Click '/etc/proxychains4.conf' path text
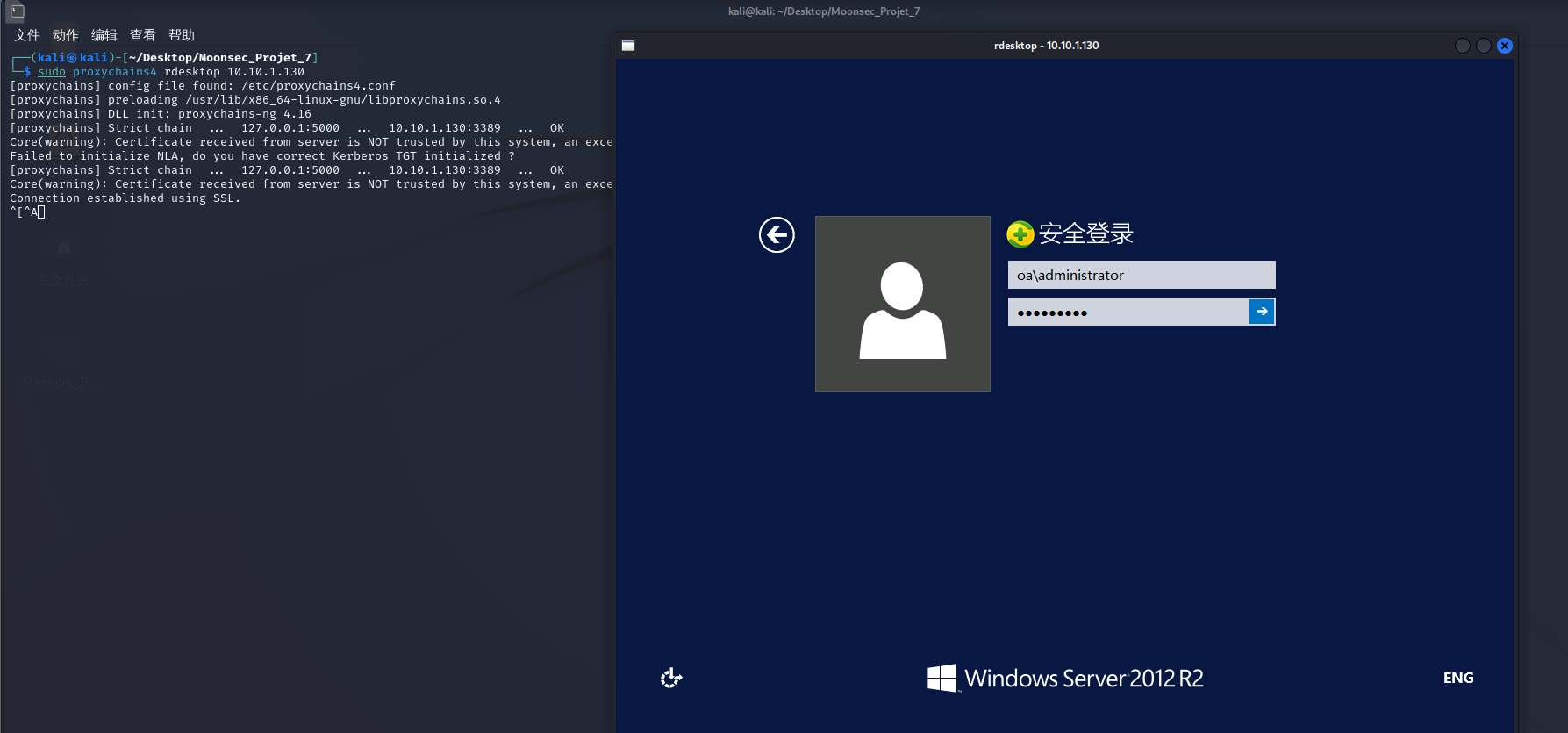Image resolution: width=1568 pixels, height=733 pixels. (319, 86)
